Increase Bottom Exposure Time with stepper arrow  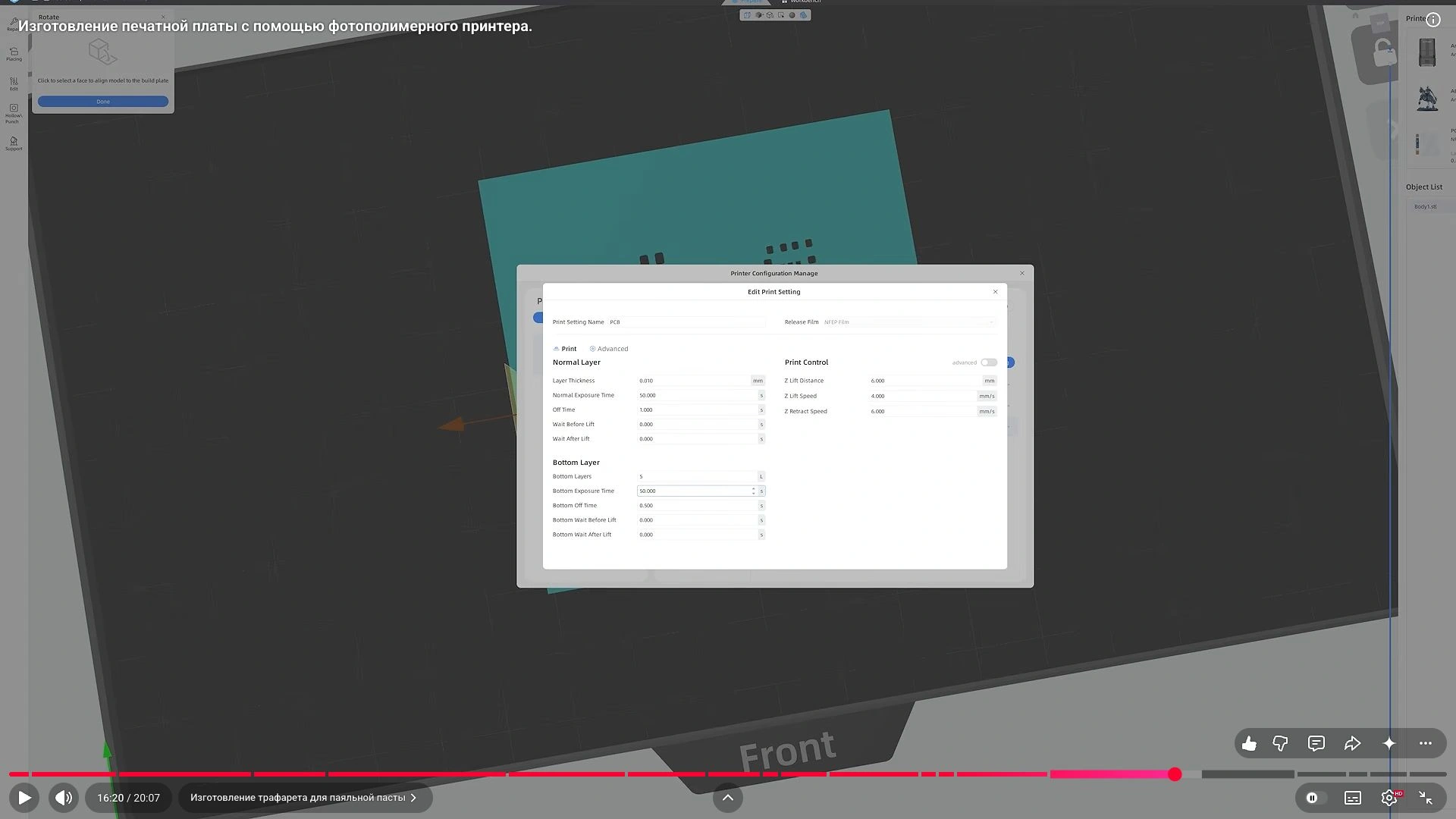point(754,489)
